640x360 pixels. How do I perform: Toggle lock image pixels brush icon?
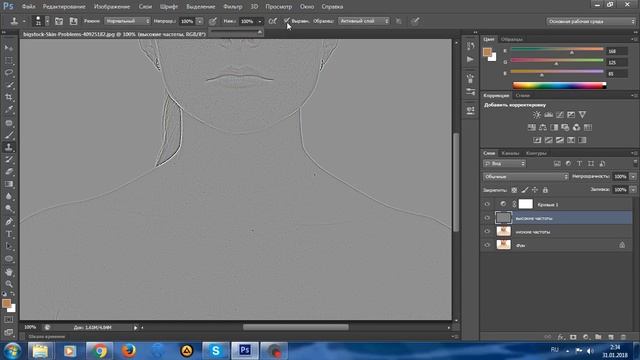[524, 190]
